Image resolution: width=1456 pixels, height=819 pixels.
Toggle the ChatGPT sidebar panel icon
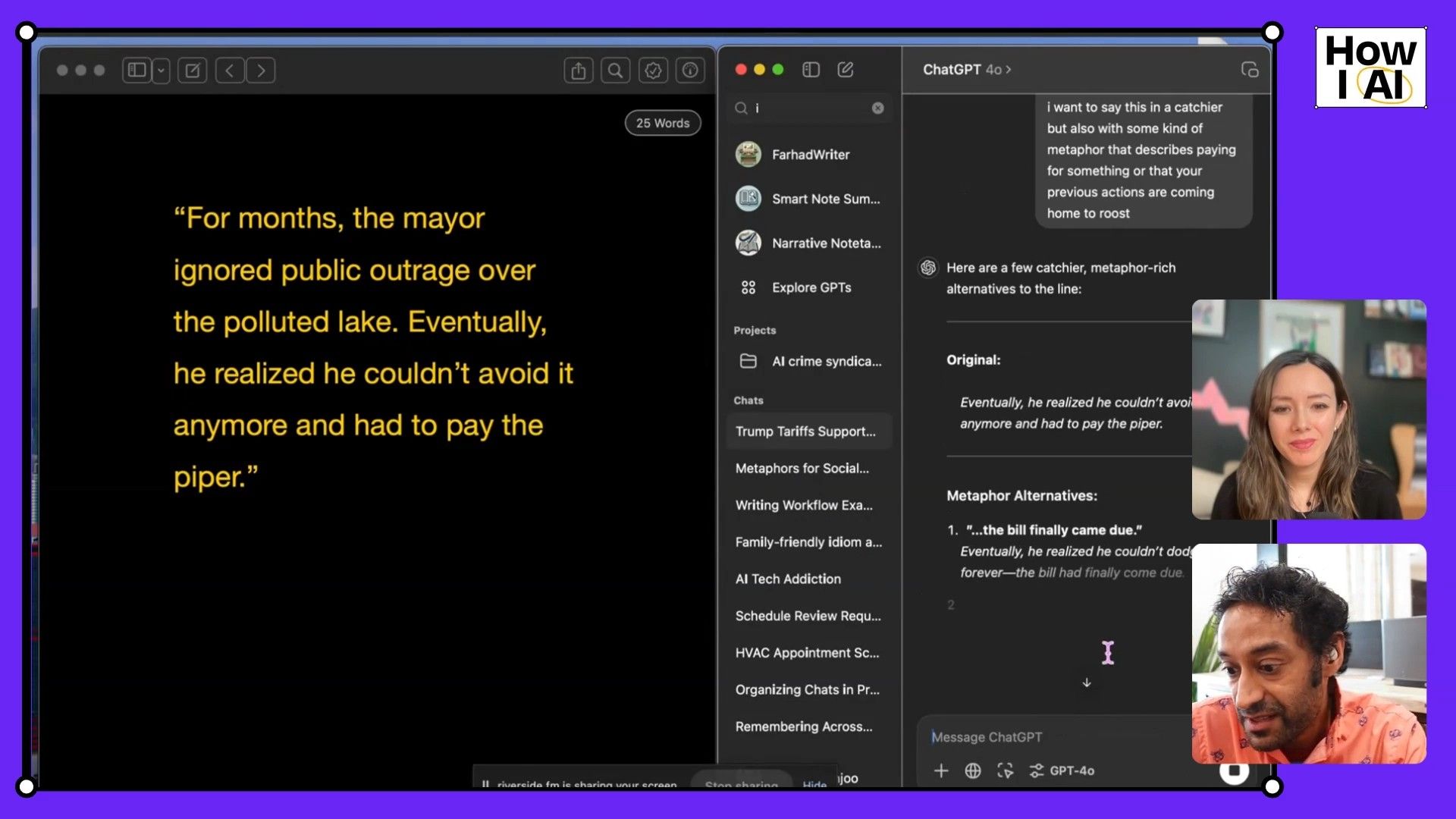pyautogui.click(x=811, y=70)
